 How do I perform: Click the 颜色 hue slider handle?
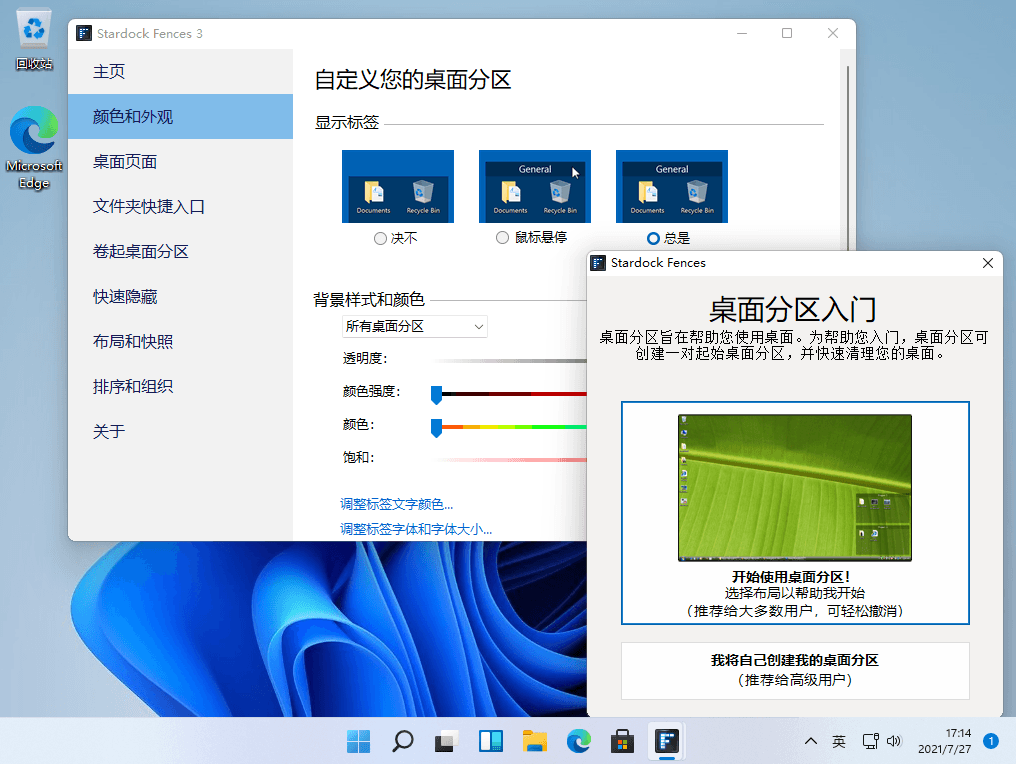[x=436, y=428]
